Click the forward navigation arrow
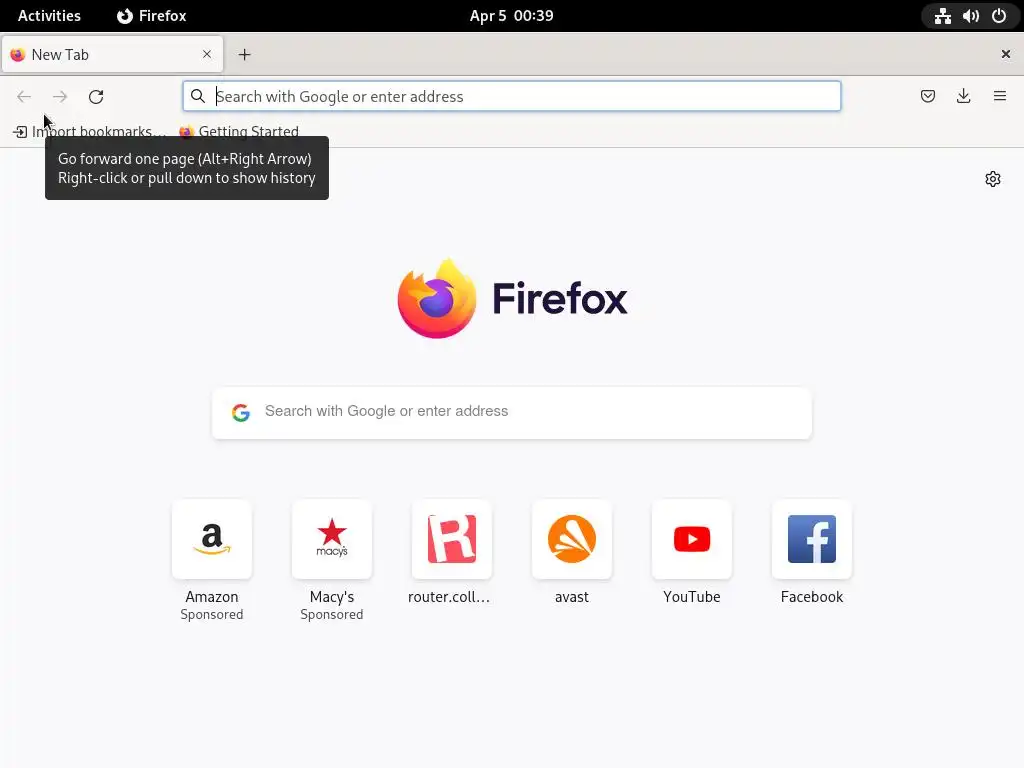 pyautogui.click(x=59, y=97)
